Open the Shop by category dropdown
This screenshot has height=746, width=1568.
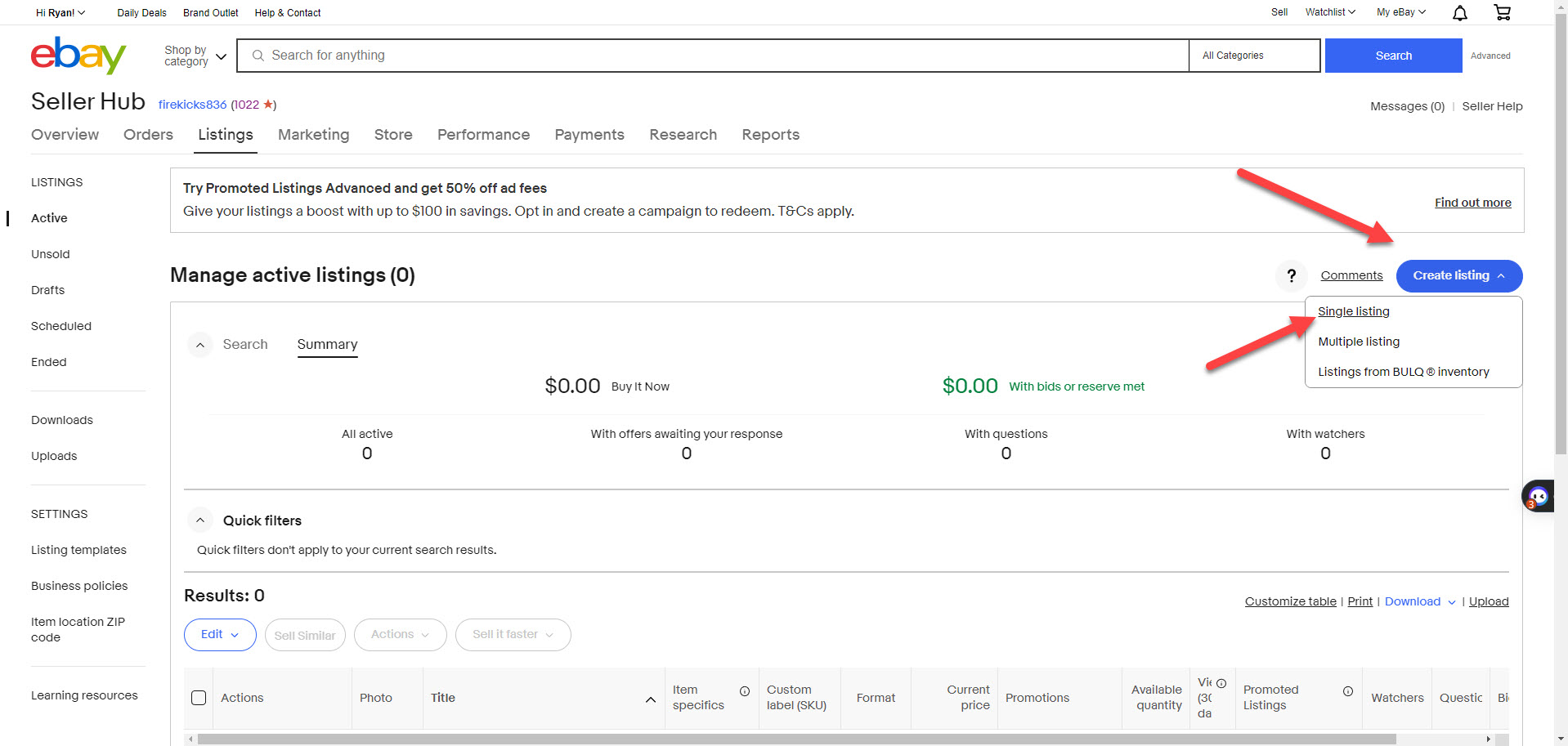pyautogui.click(x=195, y=56)
